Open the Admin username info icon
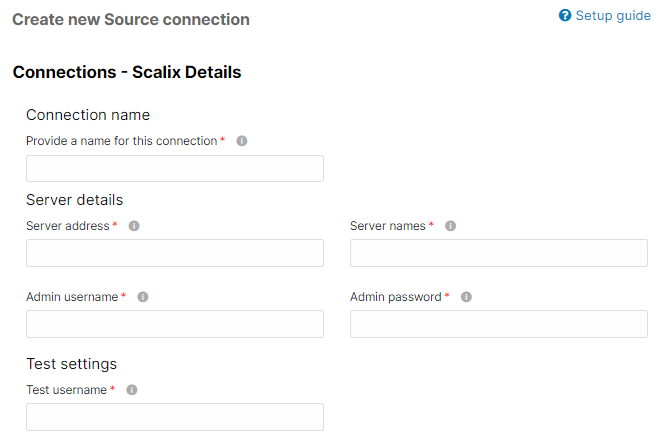 click(143, 297)
